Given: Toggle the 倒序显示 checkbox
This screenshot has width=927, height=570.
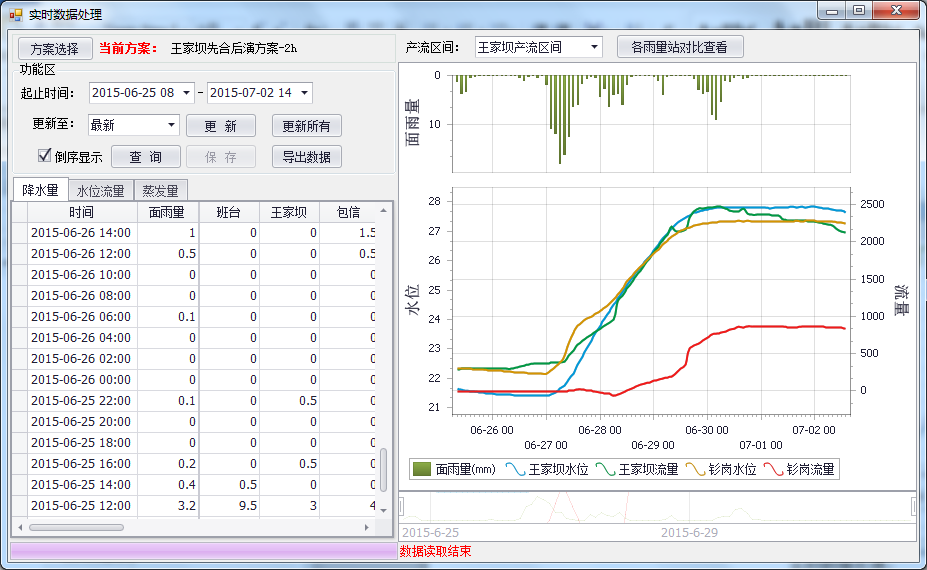Looking at the screenshot, I should click(44, 156).
